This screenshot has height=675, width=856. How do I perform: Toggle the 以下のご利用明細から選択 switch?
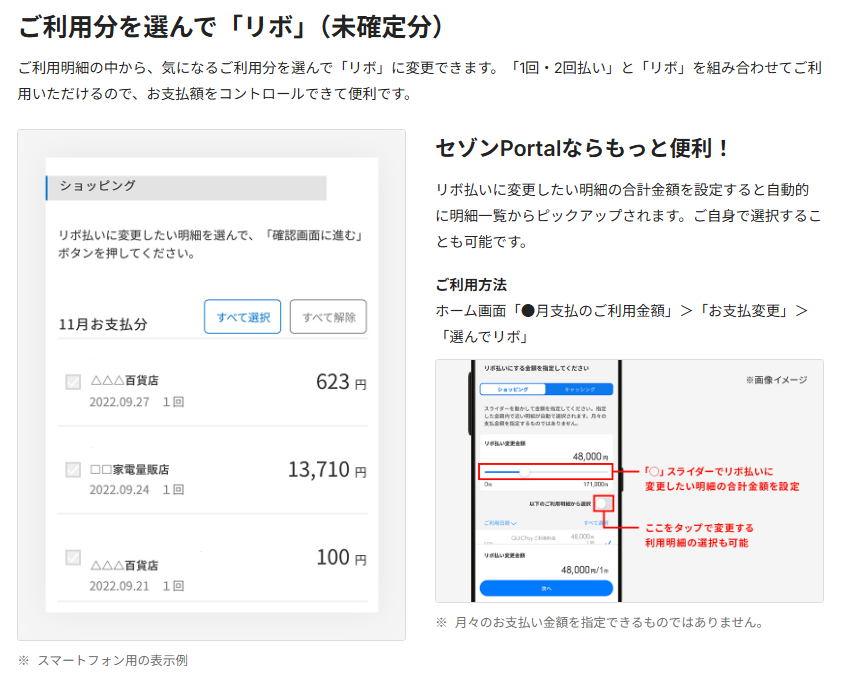point(603,504)
